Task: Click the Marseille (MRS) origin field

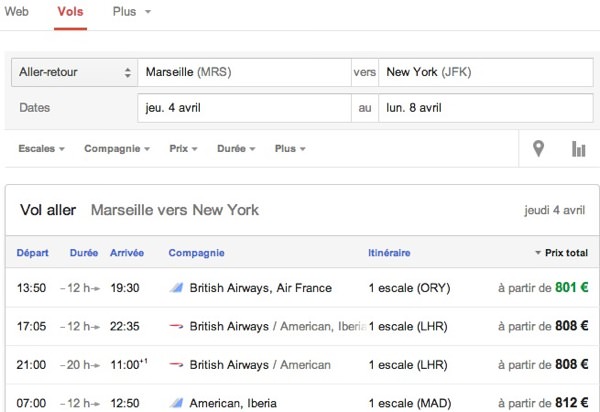Action: (x=245, y=72)
